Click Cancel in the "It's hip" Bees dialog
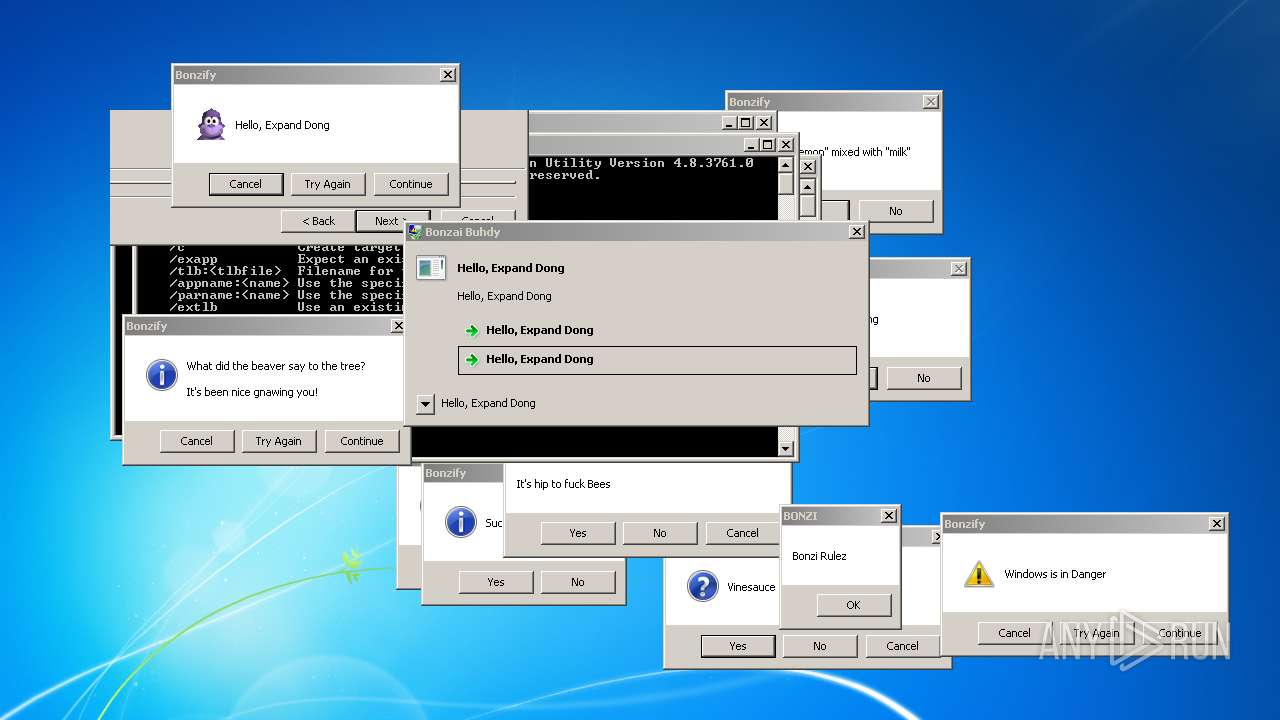1280x720 pixels. 743,533
